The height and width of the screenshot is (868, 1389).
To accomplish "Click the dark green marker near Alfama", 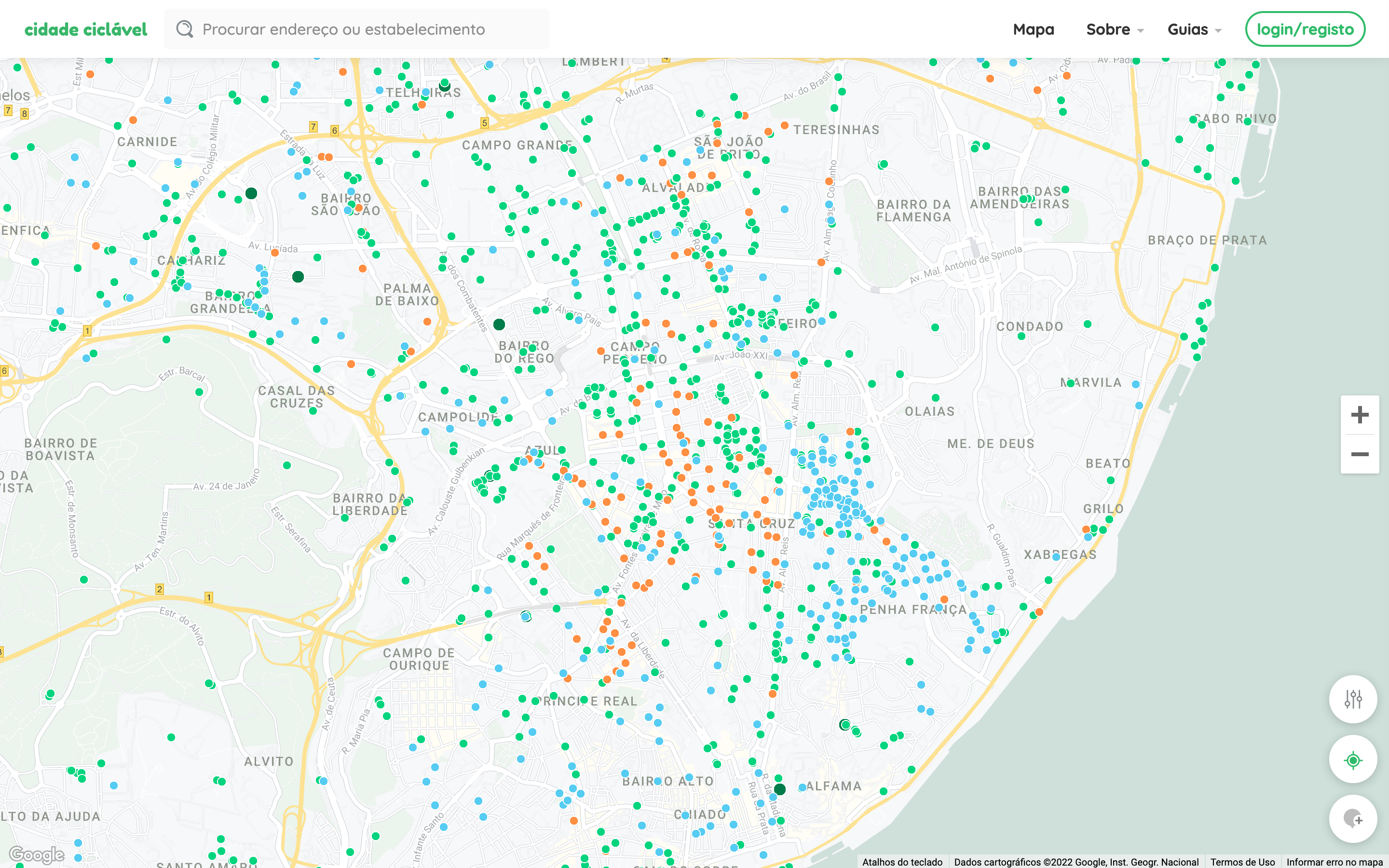I will coord(779,789).
